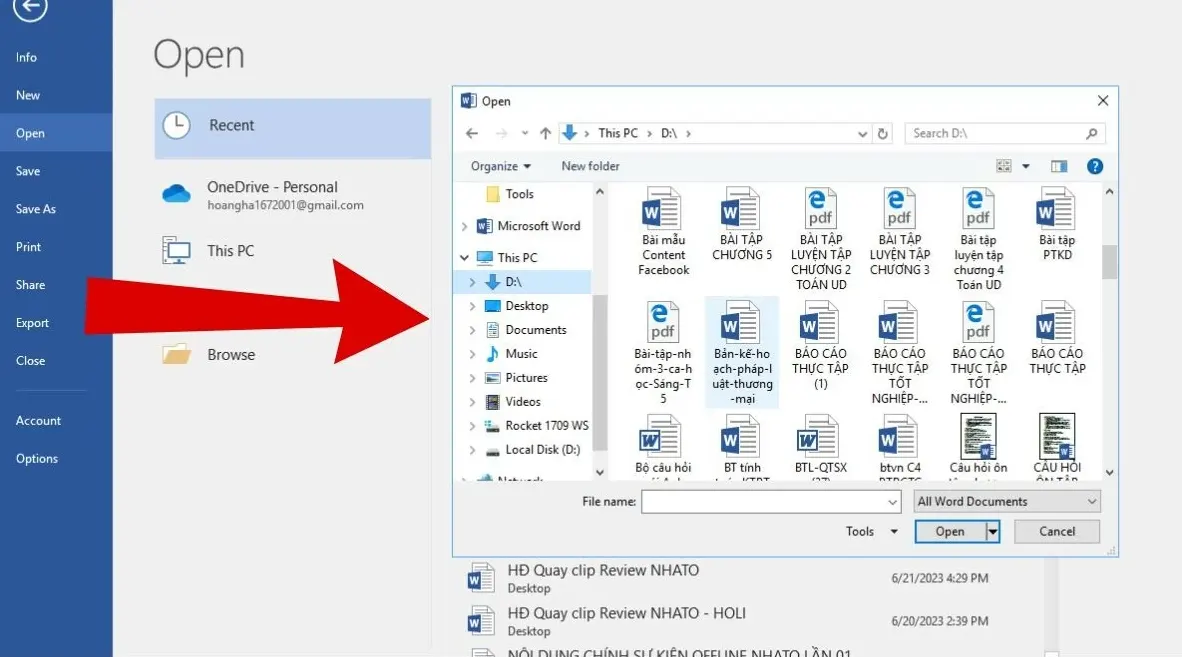
Task: Click the back arrow in the Open dialog
Action: pos(472,133)
